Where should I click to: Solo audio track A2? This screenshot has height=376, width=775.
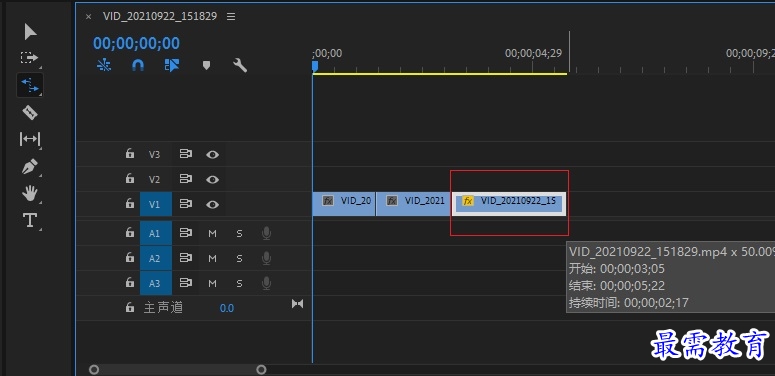coord(239,258)
